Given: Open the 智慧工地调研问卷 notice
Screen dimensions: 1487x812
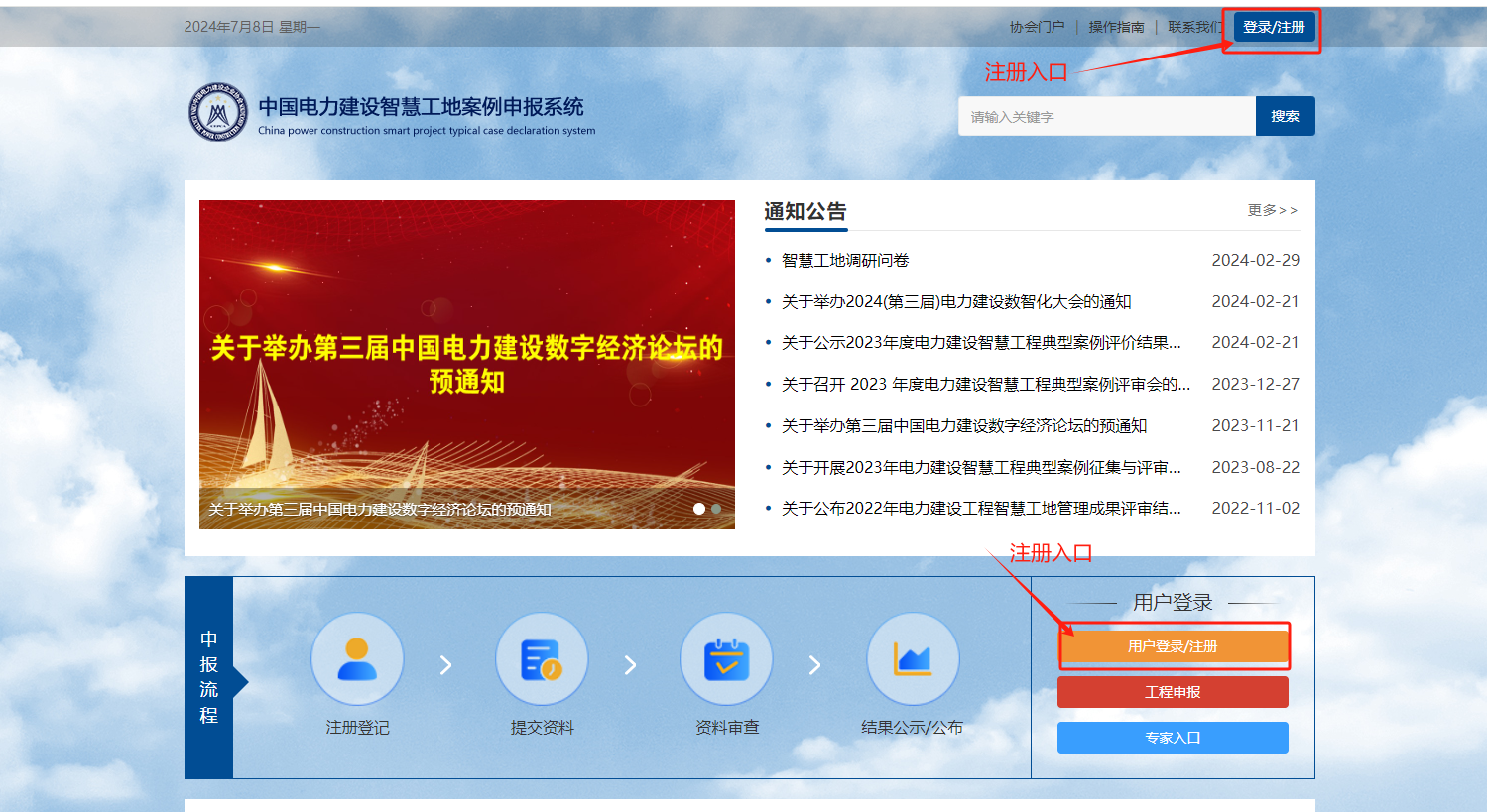Looking at the screenshot, I should [x=845, y=260].
